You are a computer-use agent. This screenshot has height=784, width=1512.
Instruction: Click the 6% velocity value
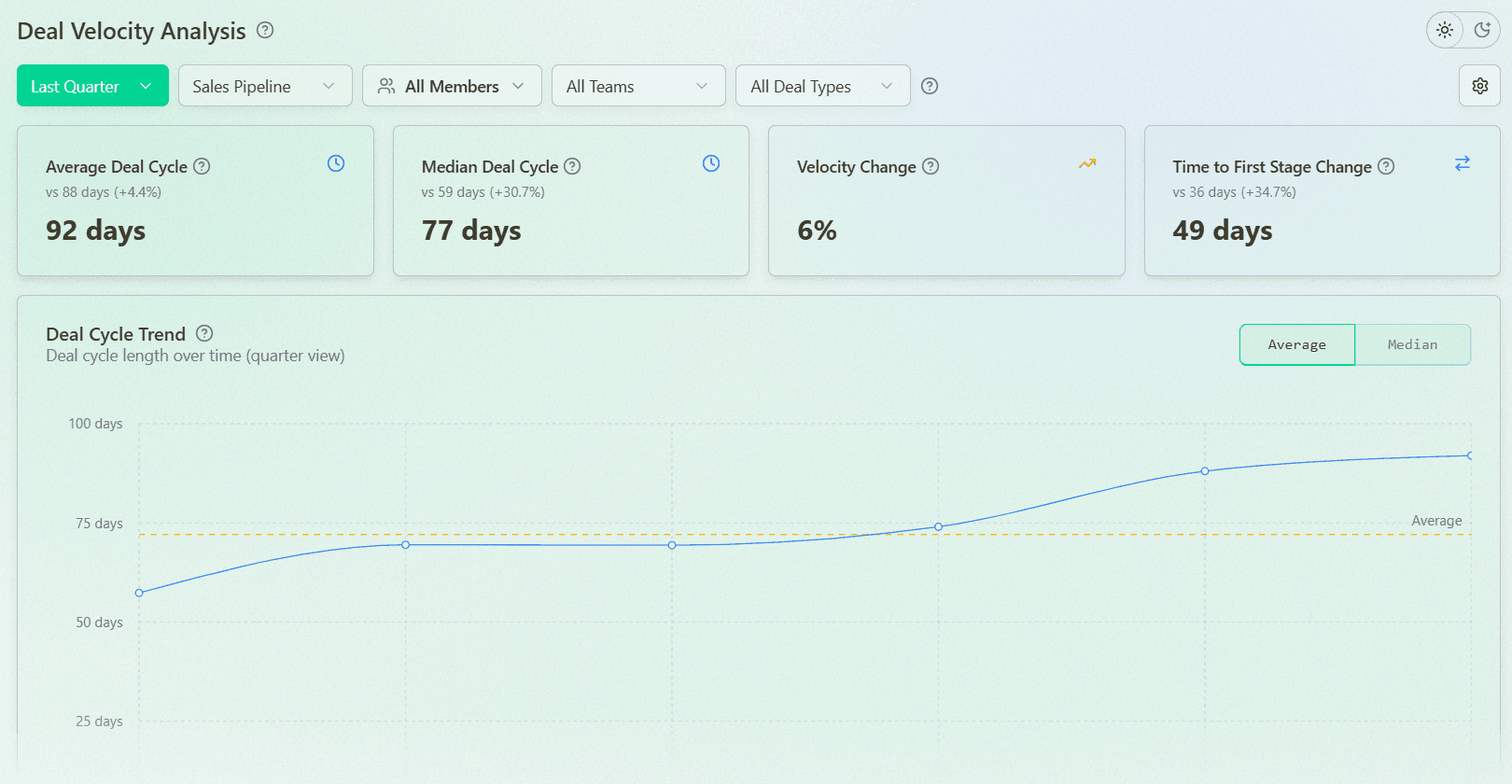pyautogui.click(x=817, y=231)
